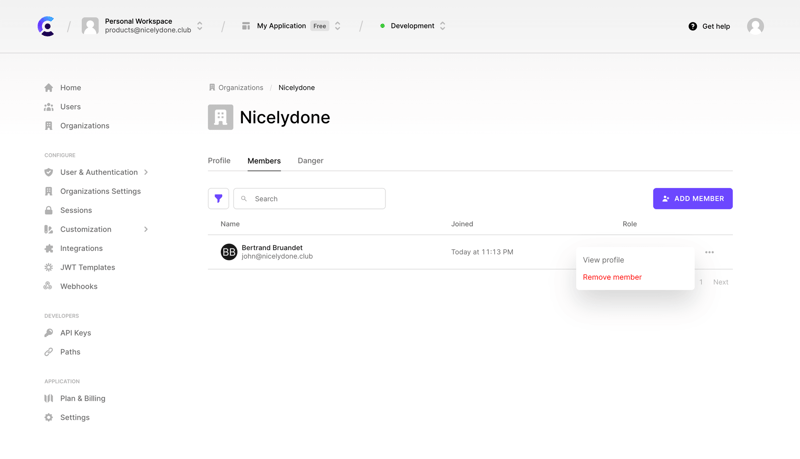The image size is (800, 459).
Task: Click the filter funnel button
Action: (218, 198)
